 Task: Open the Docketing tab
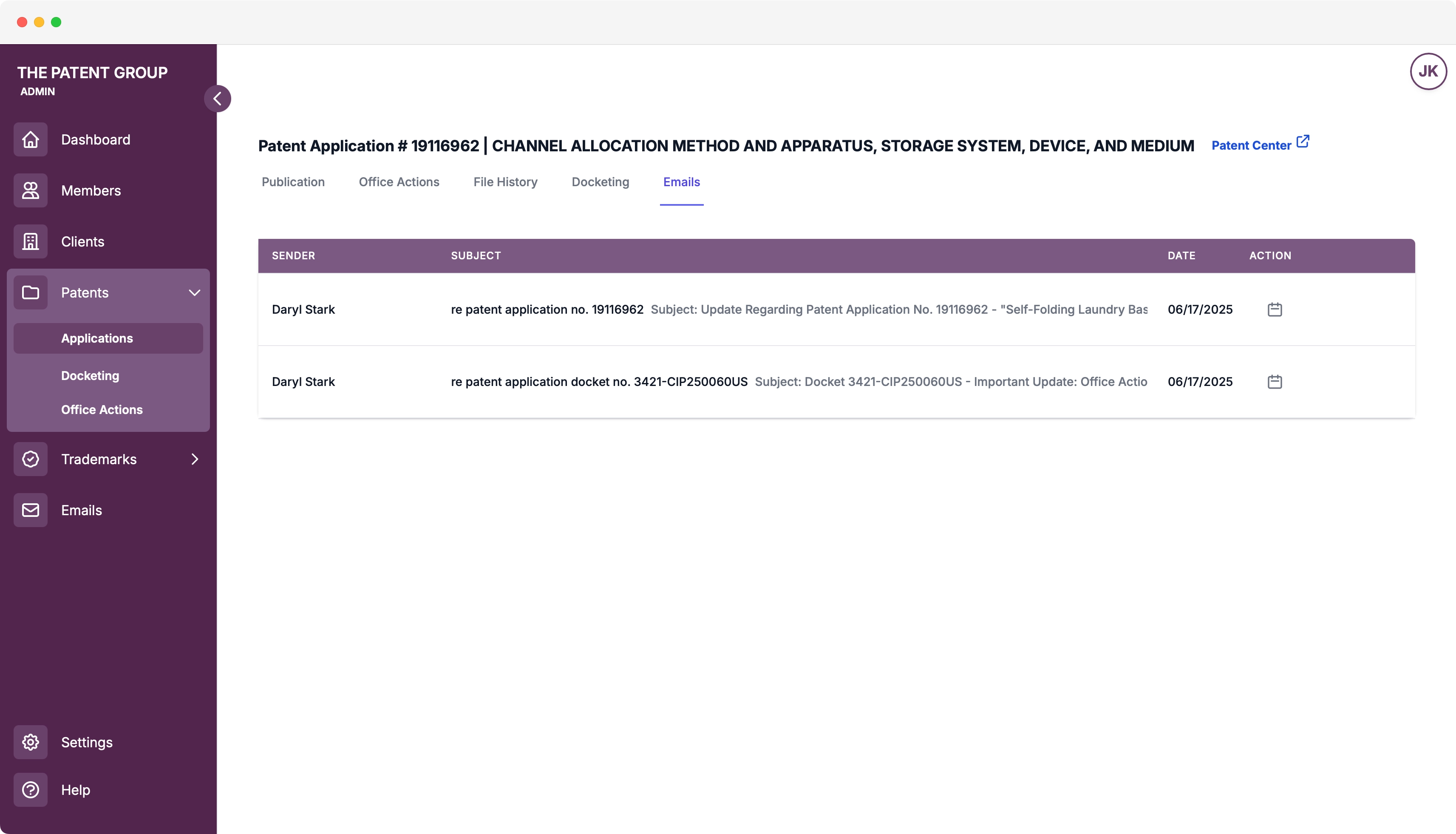pos(601,182)
